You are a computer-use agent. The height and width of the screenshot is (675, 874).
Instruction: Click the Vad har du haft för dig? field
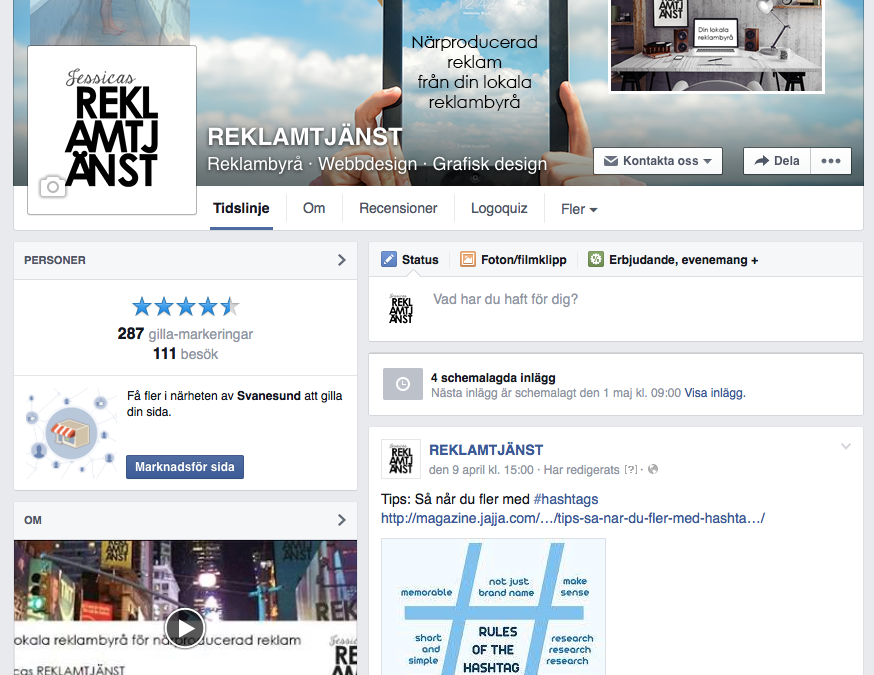(x=505, y=299)
